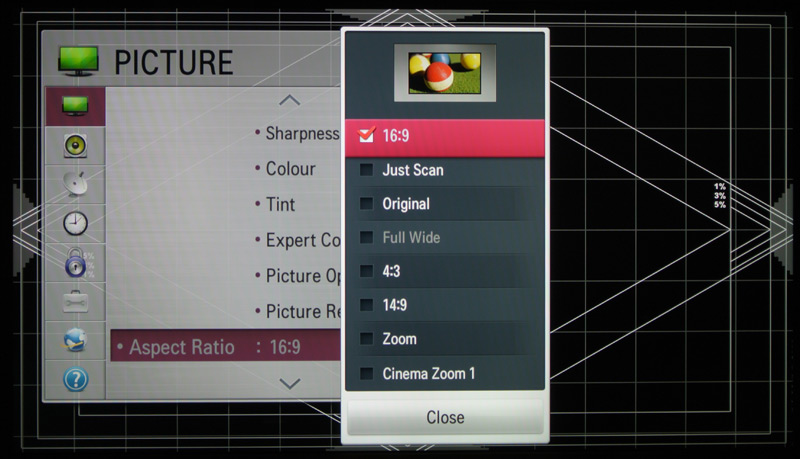
Task: Tick the Cinema Zoom 1 checkbox
Action: coord(366,373)
